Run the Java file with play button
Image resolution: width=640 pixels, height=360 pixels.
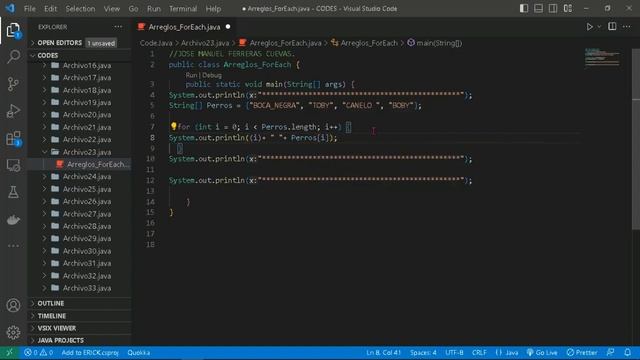pyautogui.click(x=589, y=27)
